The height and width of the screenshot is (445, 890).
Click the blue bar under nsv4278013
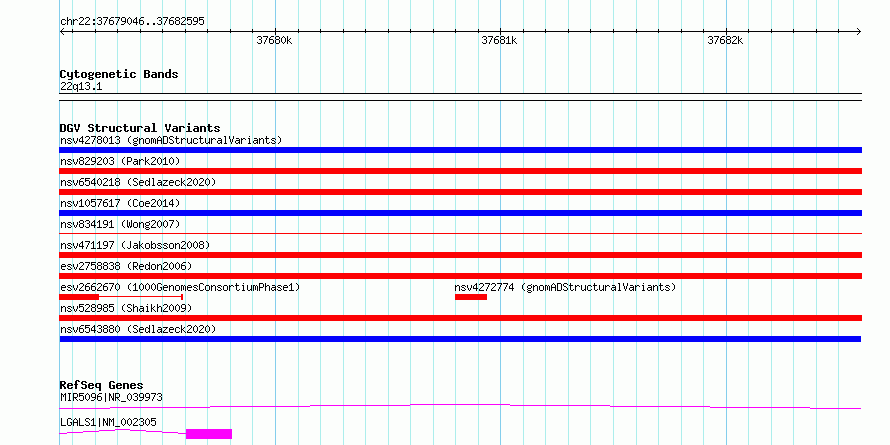click(460, 150)
